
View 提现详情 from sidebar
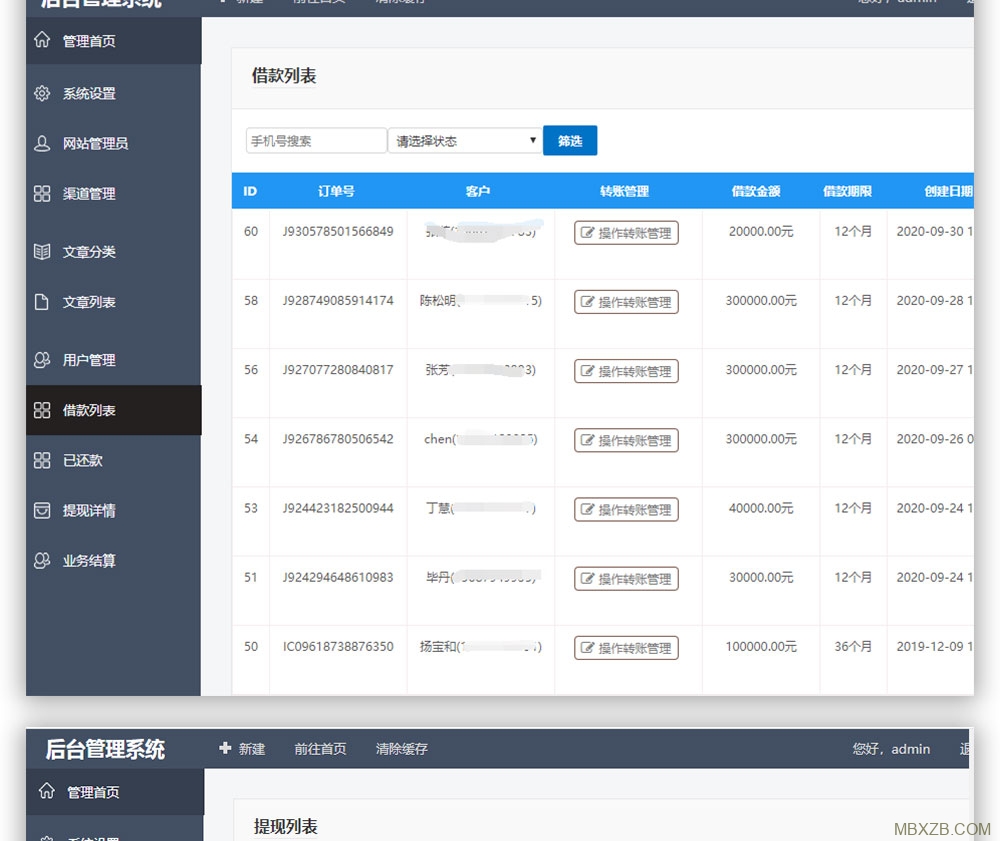114,511
